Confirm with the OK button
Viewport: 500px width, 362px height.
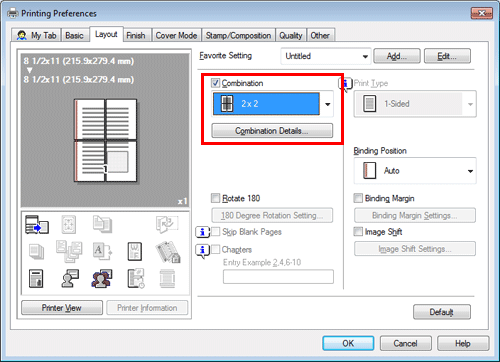[348, 343]
